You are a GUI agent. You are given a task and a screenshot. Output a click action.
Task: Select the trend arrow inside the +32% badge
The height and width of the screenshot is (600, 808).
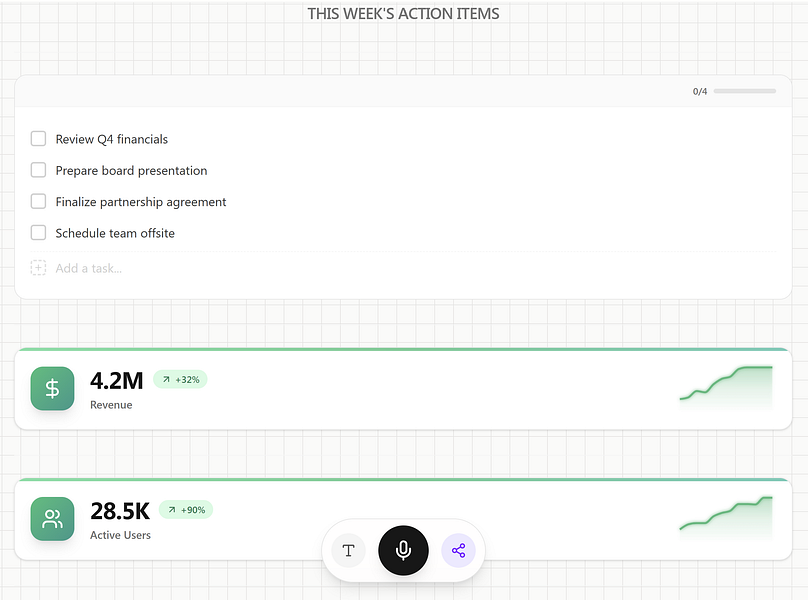(x=166, y=380)
